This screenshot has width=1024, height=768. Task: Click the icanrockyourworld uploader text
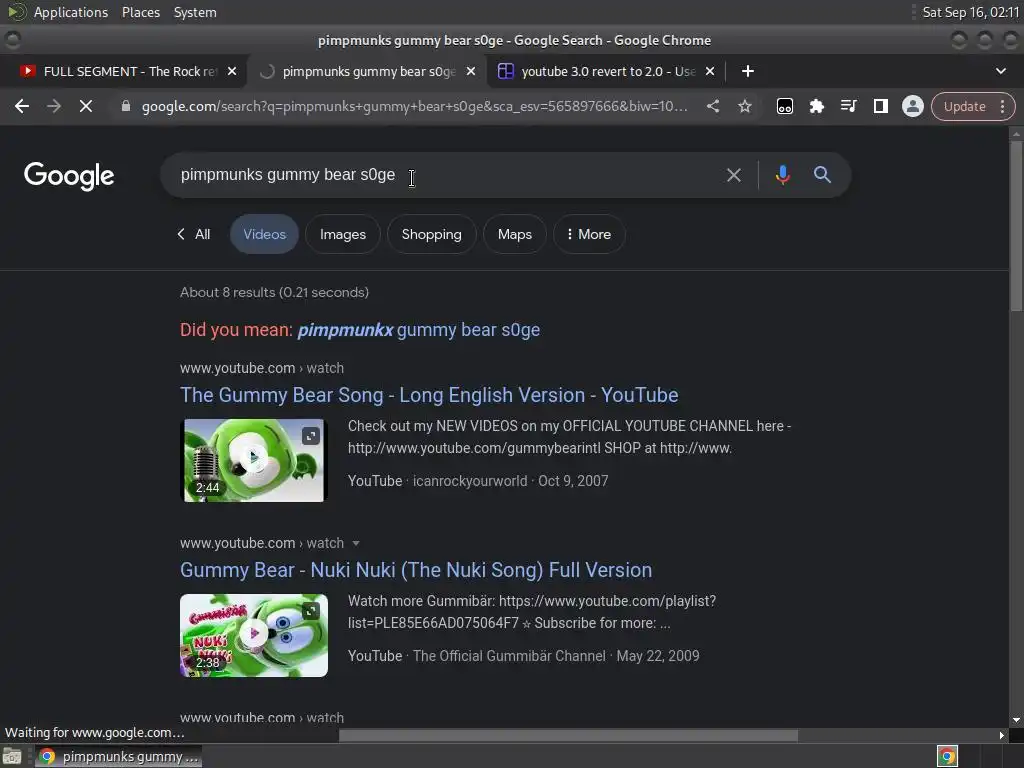[x=470, y=481]
